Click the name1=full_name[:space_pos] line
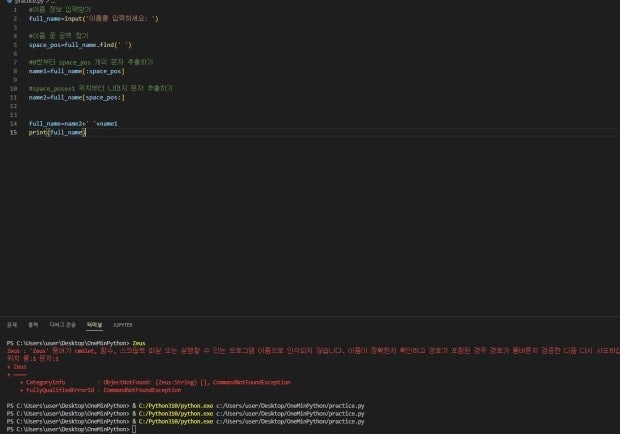 click(x=77, y=71)
